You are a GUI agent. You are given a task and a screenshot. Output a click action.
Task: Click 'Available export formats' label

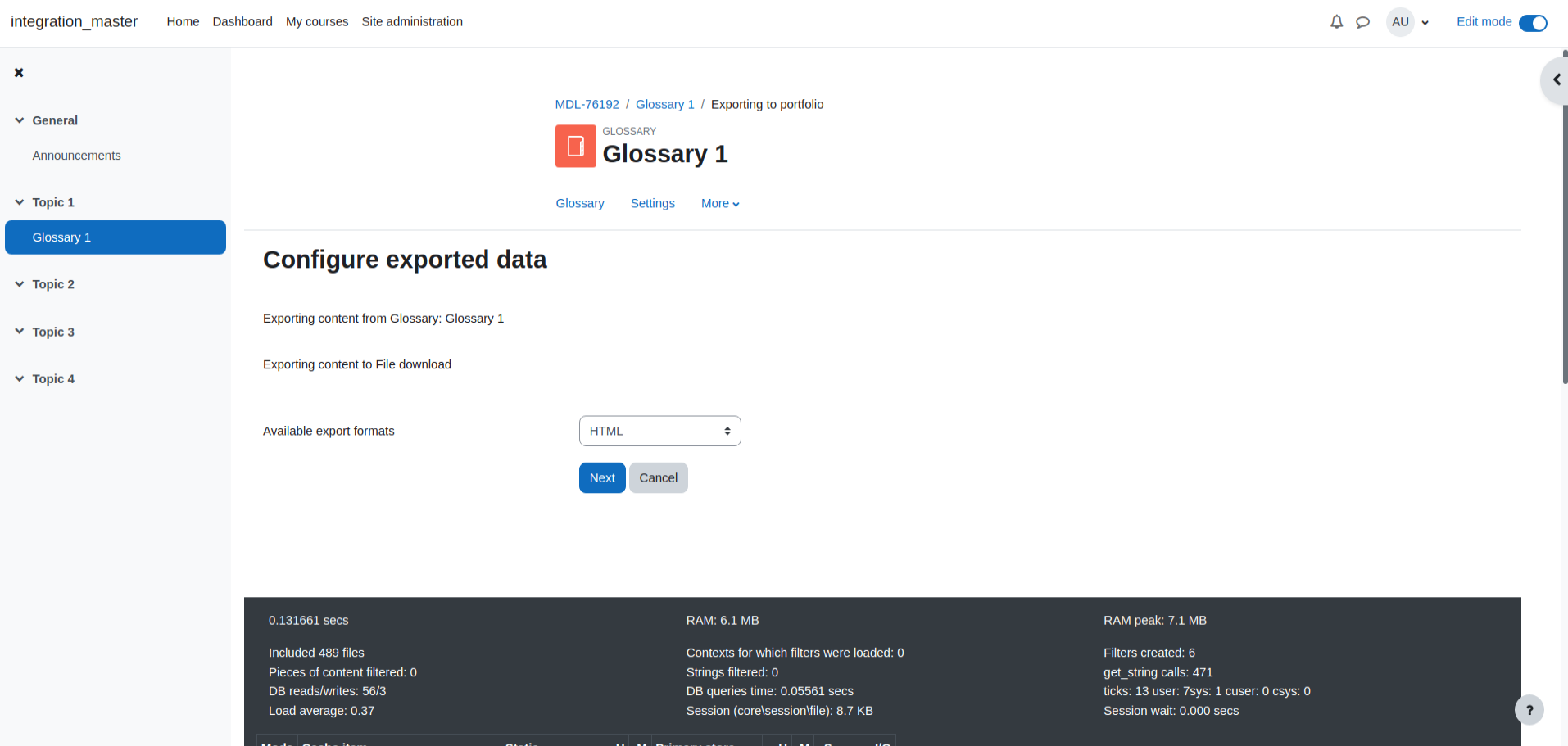pos(329,431)
